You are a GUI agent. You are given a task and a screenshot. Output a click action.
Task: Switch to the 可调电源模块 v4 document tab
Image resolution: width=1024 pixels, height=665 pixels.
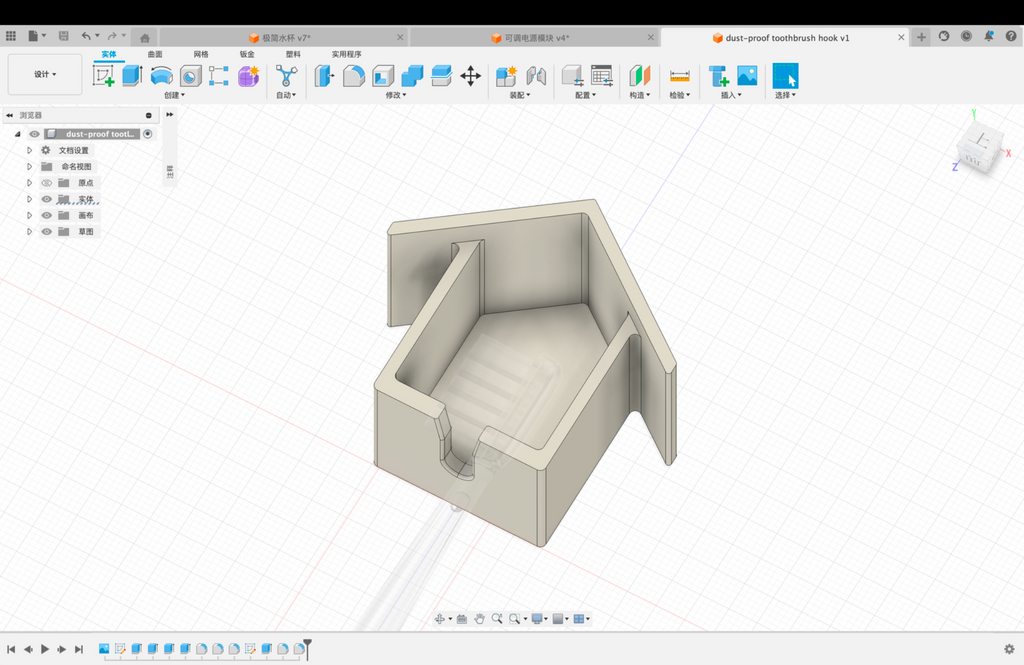[537, 38]
